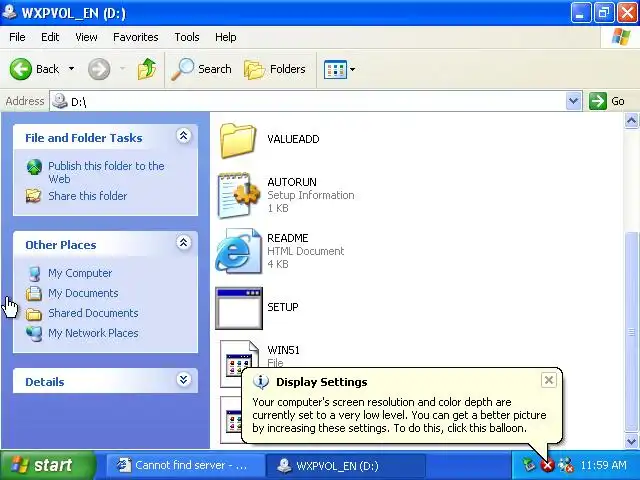The image size is (640, 480).
Task: Click the network connection tray icon
Action: [566, 465]
